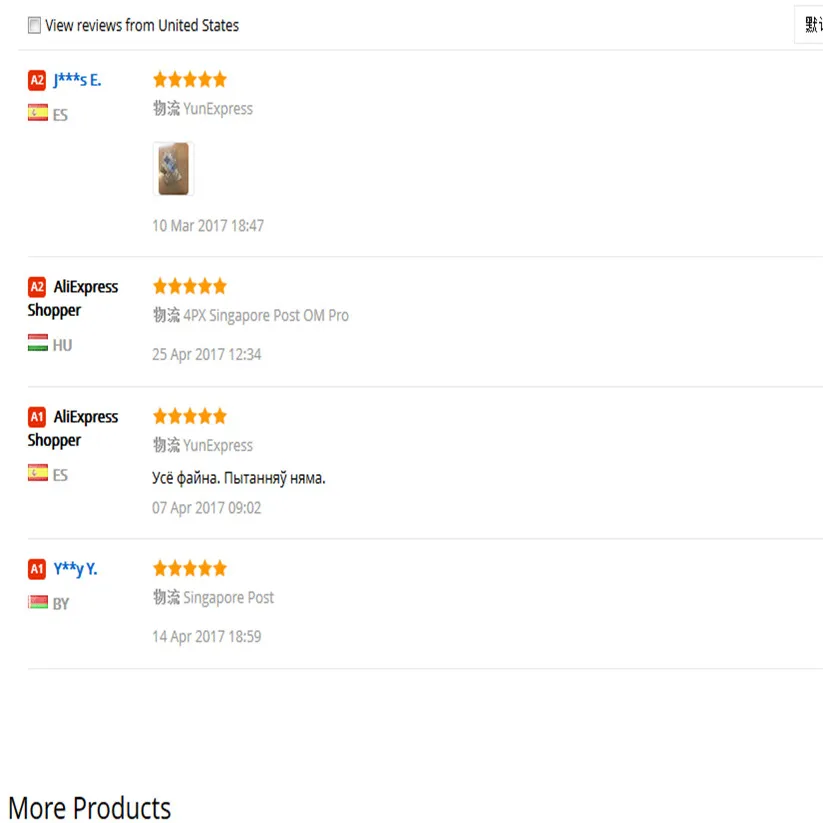
Task: Click the Усё файна review text
Action: point(239,478)
